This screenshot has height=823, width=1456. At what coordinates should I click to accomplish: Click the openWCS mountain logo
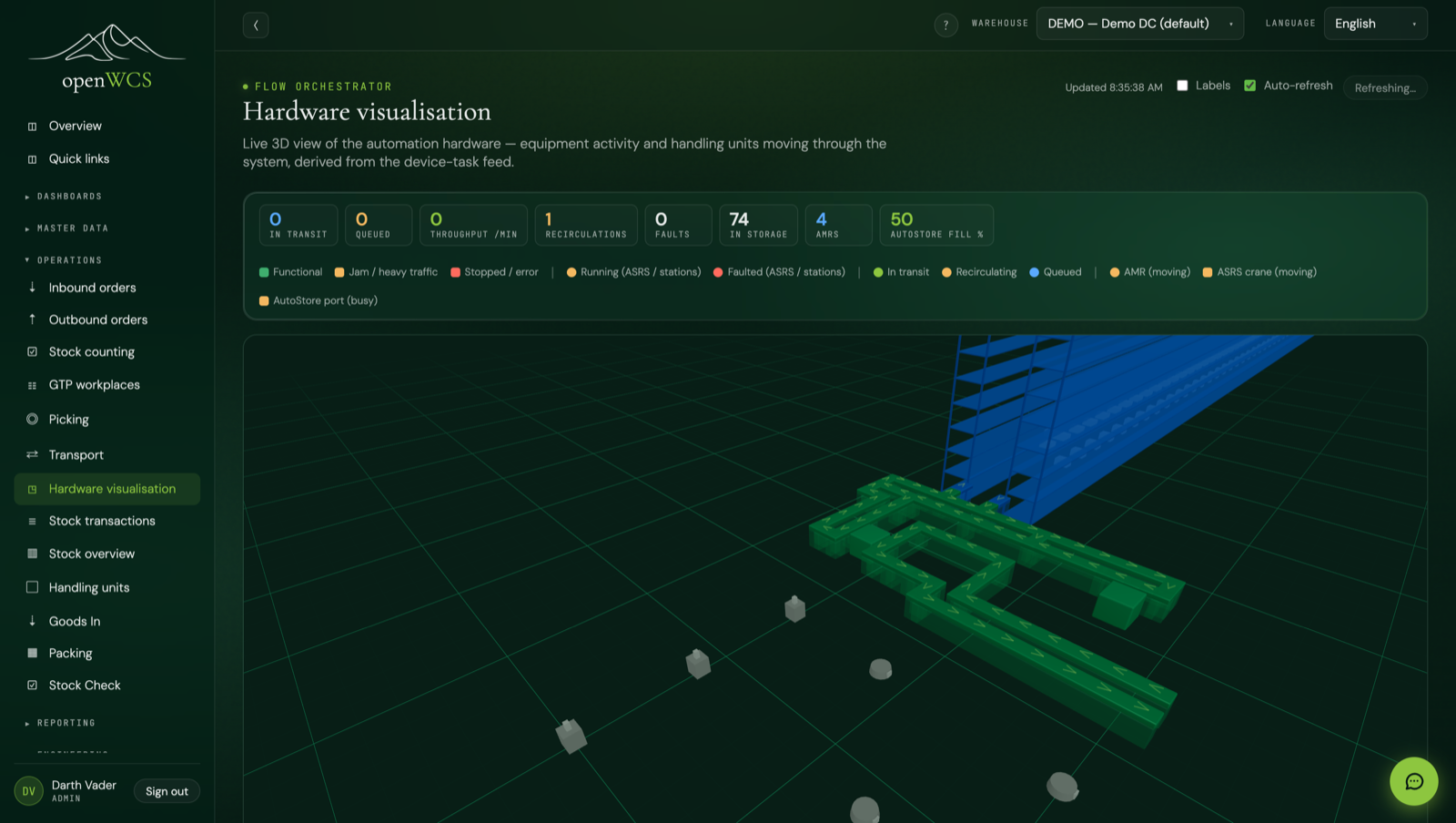pos(107,44)
